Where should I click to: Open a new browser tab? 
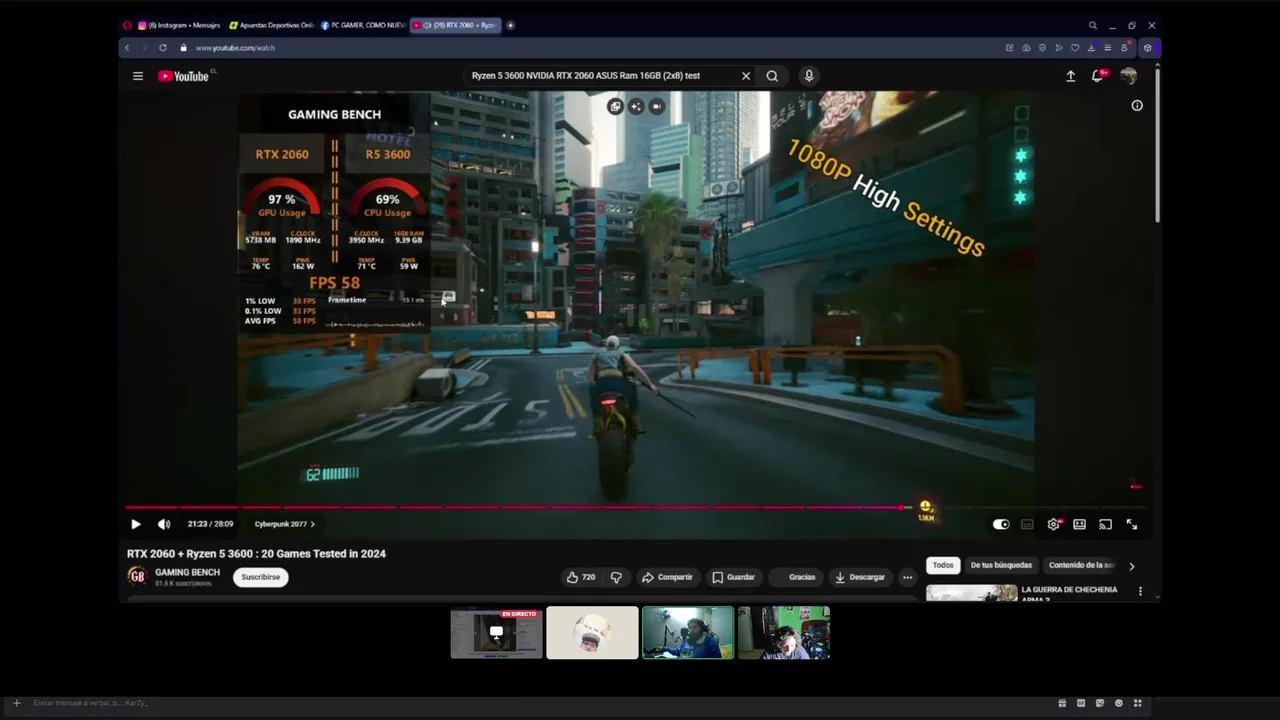(510, 25)
